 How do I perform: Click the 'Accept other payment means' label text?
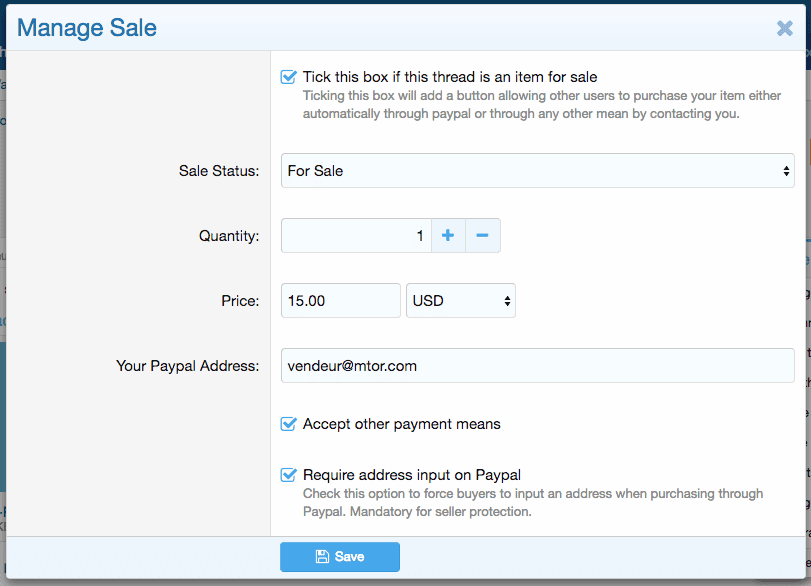point(401,424)
